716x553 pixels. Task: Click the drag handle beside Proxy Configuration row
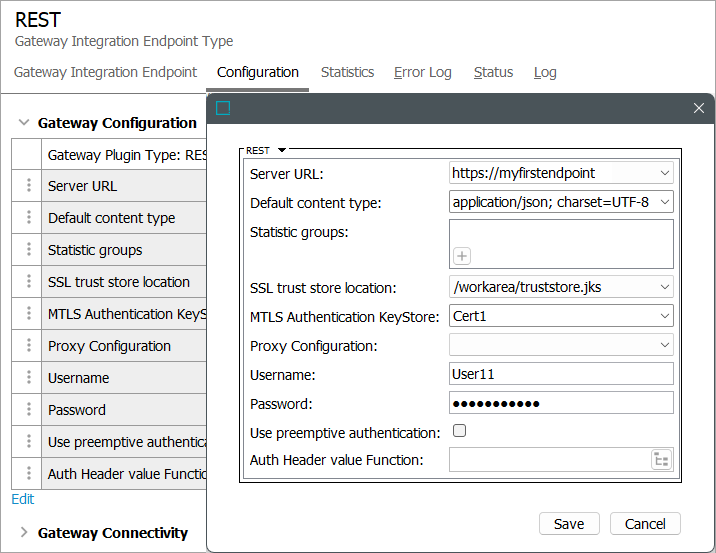pos(29,346)
